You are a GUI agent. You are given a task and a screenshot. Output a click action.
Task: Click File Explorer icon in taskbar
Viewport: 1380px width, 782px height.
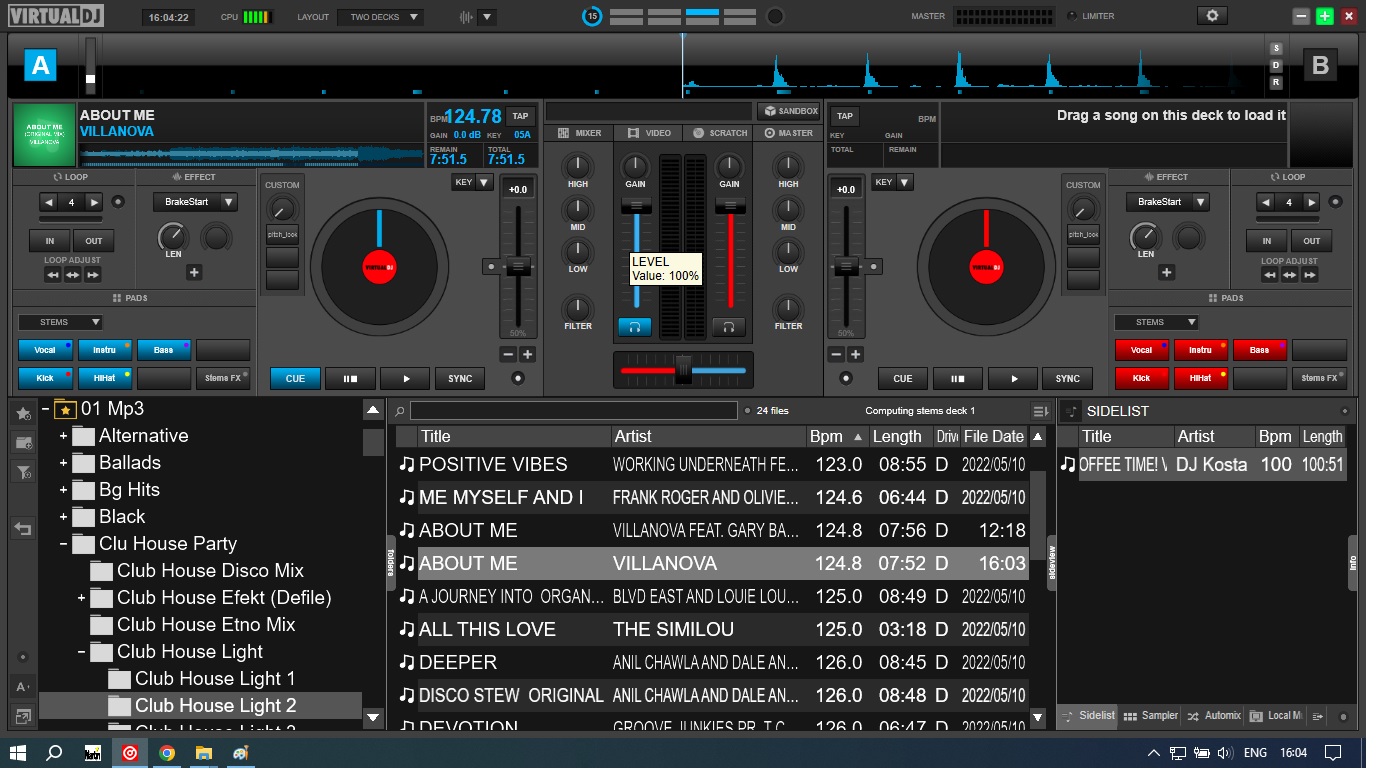(x=203, y=753)
